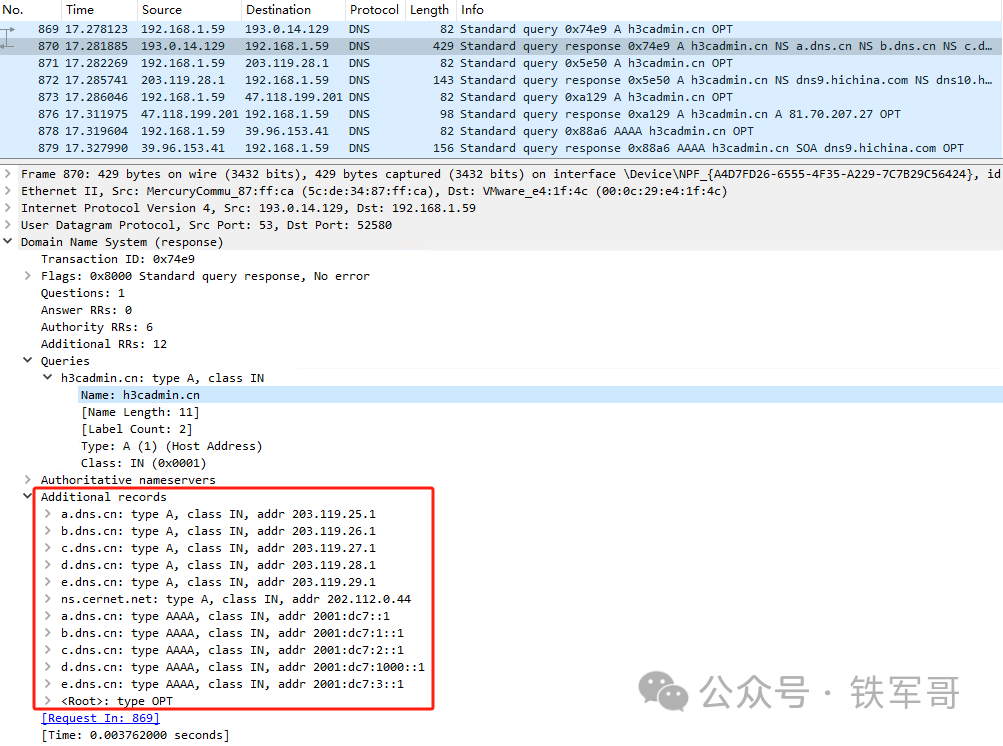Select the Class: IN (0x0001) field
This screenshot has height=746, width=1003.
[143, 463]
